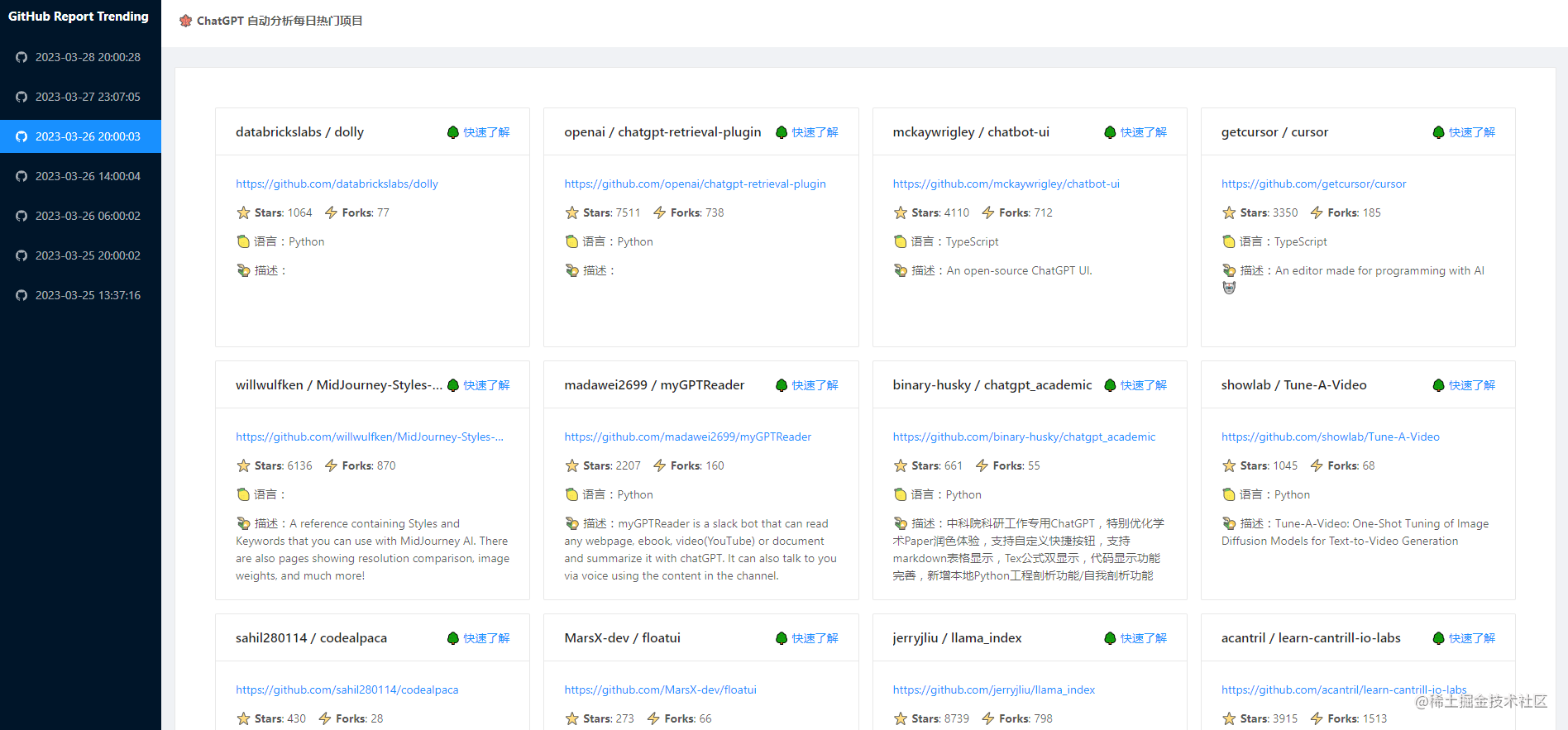Click 快速了解 on the getcursor / cursor card

pyautogui.click(x=1471, y=132)
